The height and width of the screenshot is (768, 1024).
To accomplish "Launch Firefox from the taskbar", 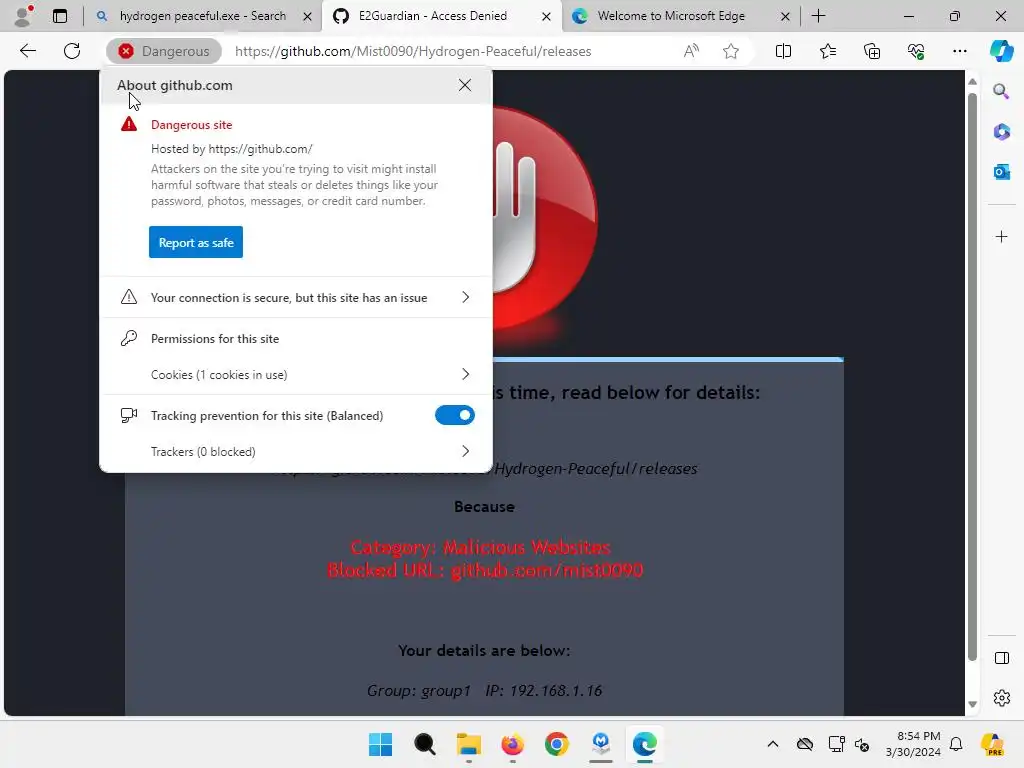I will (513, 744).
